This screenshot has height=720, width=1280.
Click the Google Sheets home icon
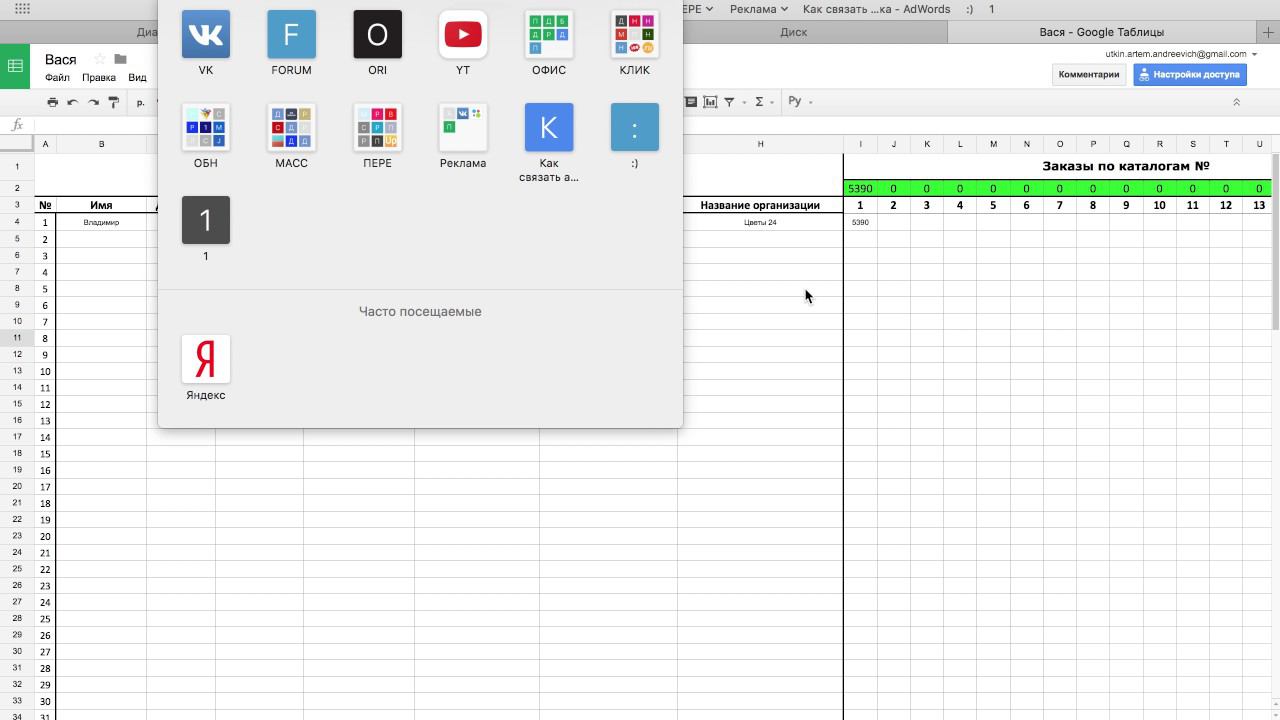point(15,66)
